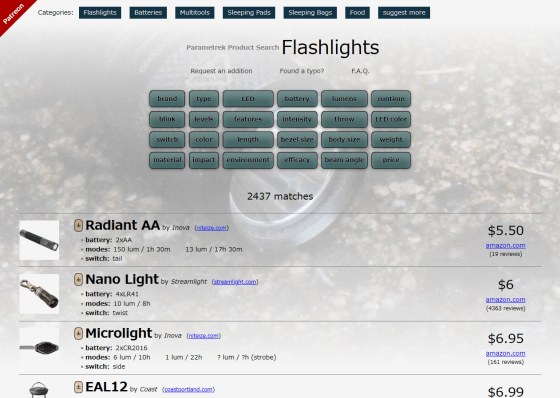Open niteize.com link beside Microlight

[x=204, y=336]
